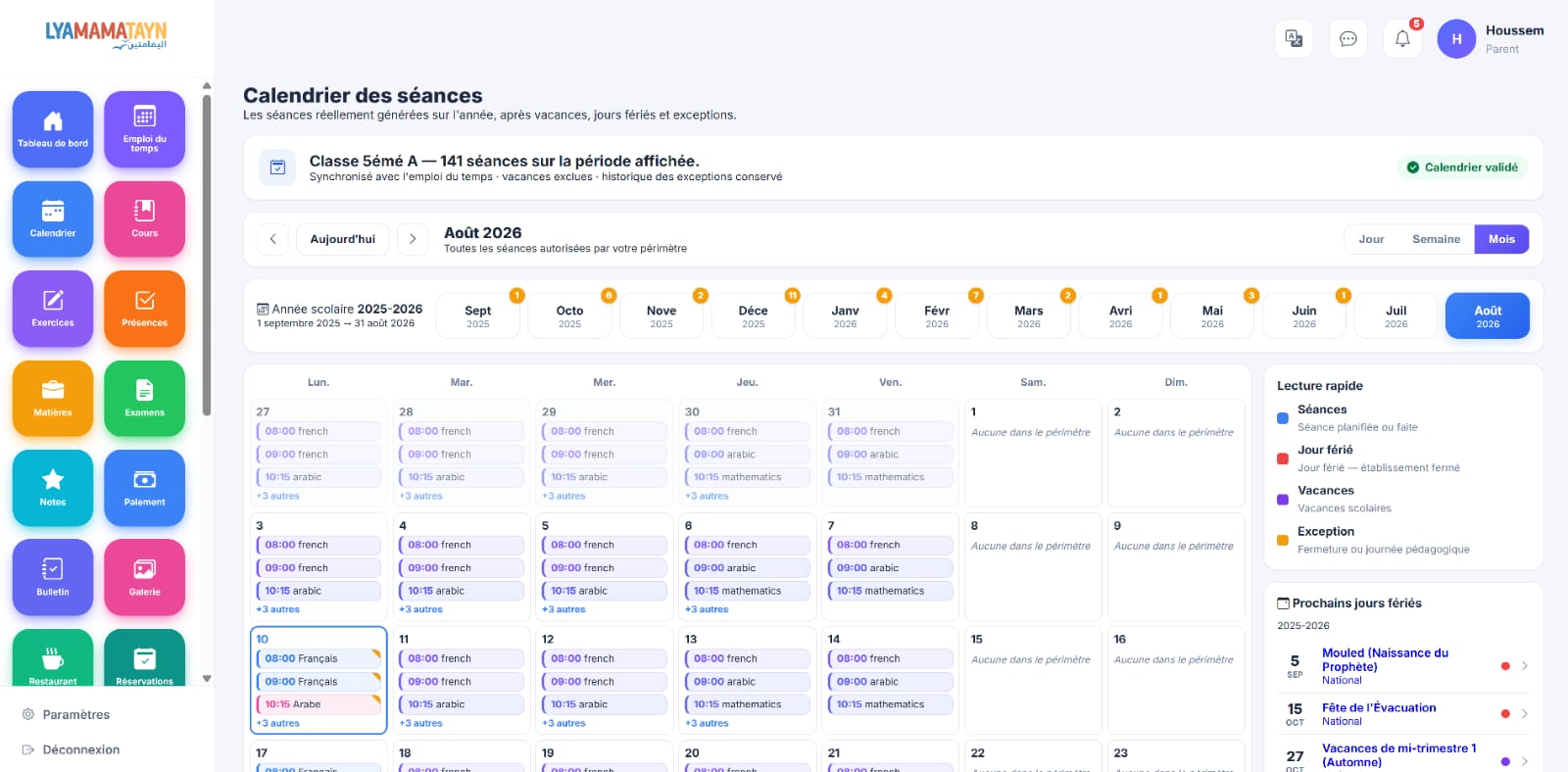This screenshot has height=772, width=1568.
Task: Click the LYAMAMATAYN logo
Action: coord(106,34)
